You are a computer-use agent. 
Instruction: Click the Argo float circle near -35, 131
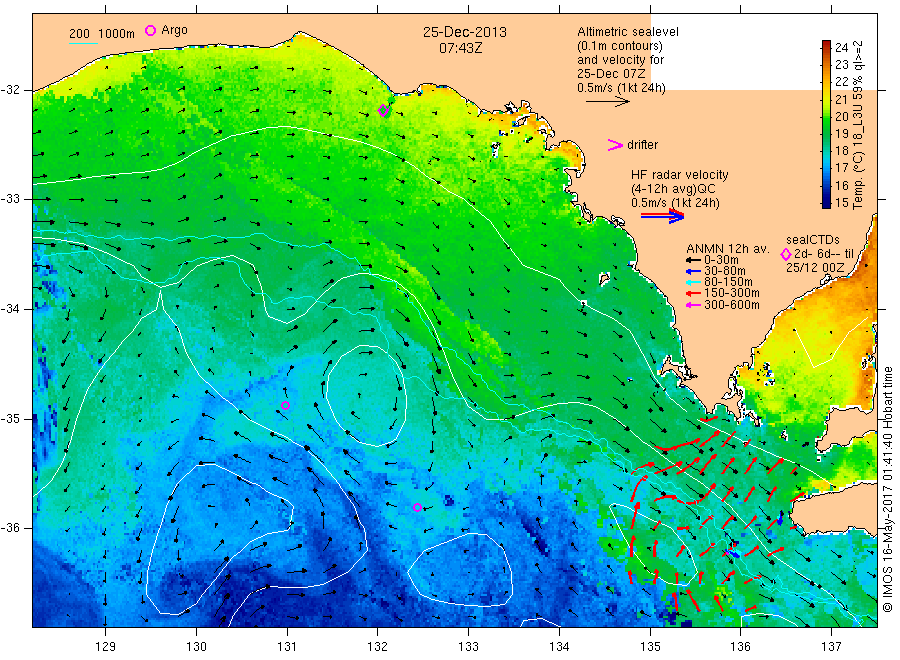tap(285, 406)
